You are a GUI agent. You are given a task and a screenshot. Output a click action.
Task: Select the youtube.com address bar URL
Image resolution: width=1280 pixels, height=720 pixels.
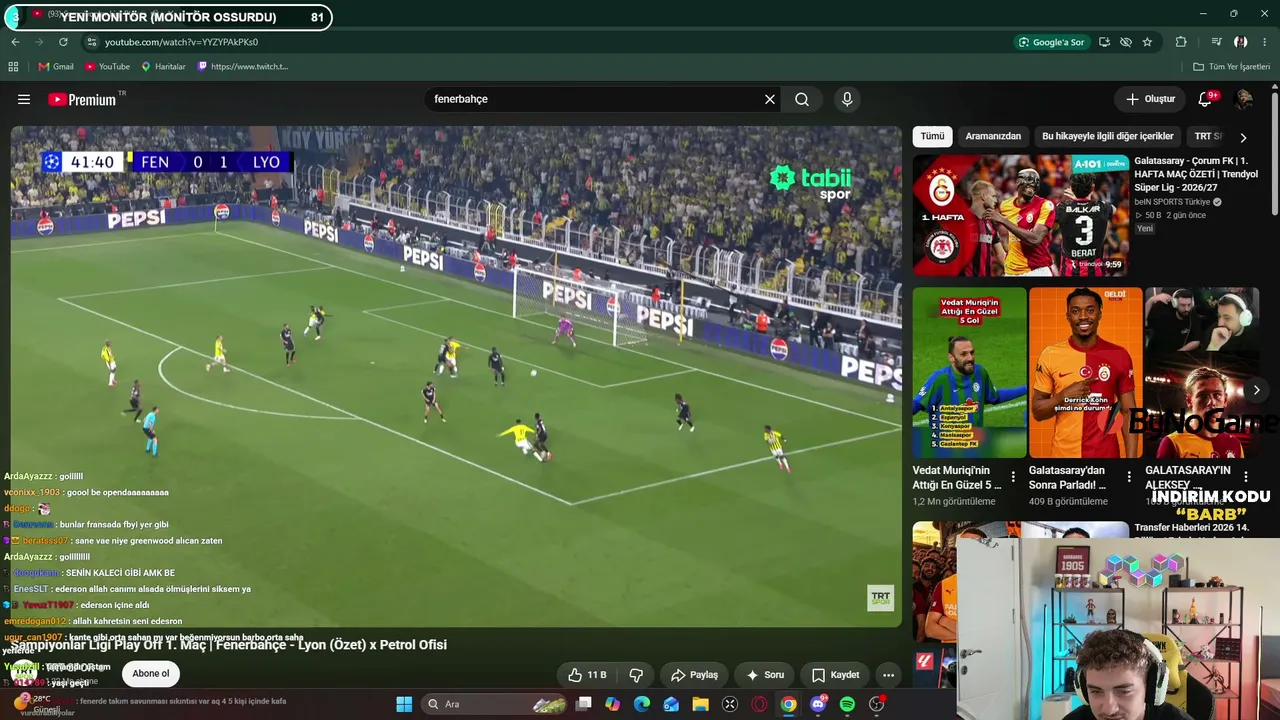tap(181, 42)
